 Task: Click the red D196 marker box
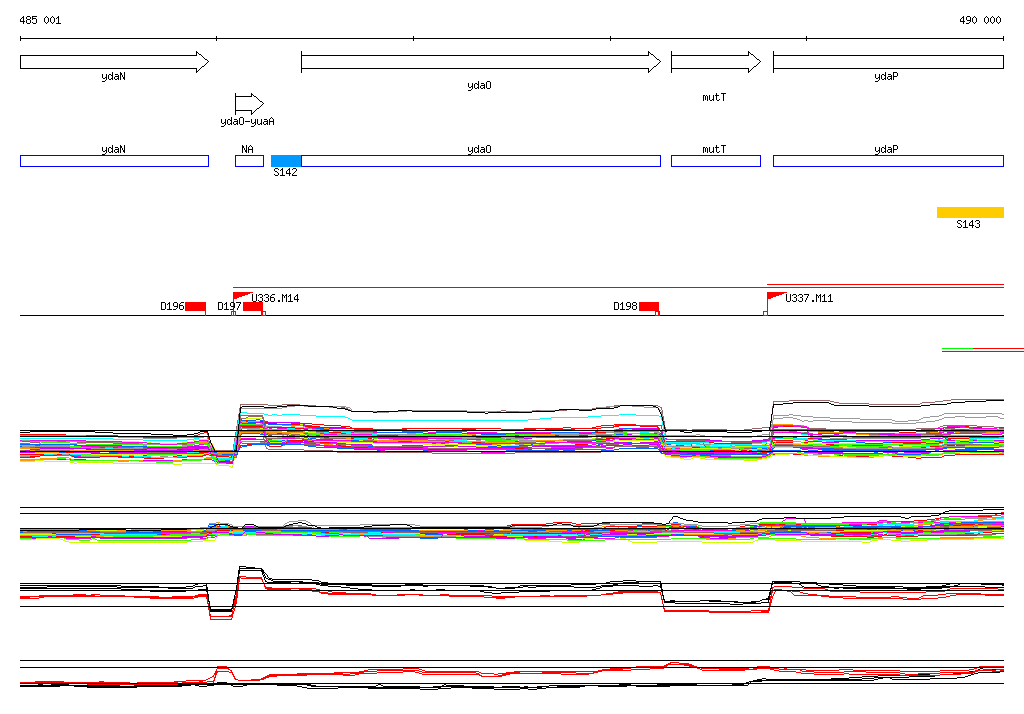pos(195,307)
